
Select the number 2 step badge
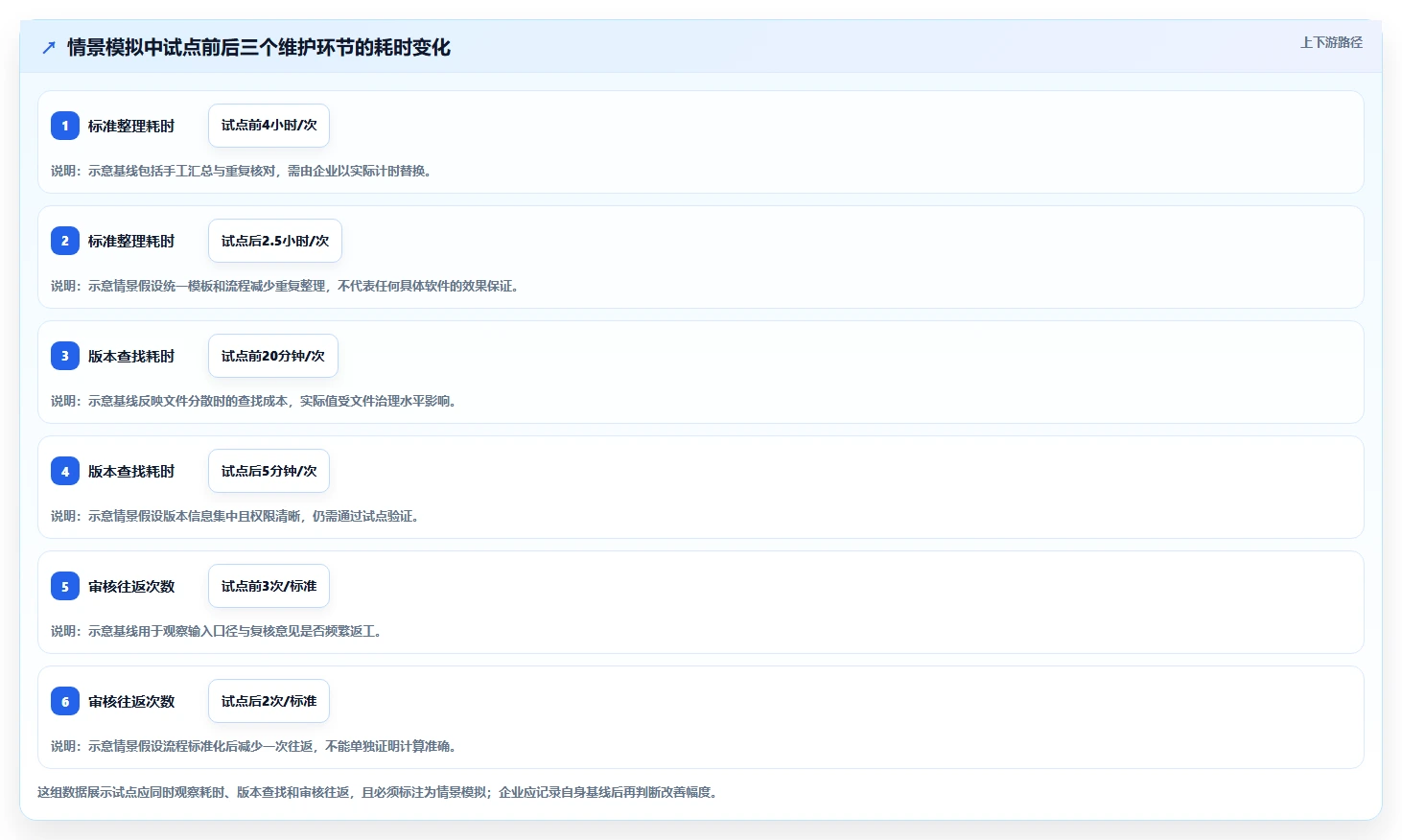tap(65, 241)
